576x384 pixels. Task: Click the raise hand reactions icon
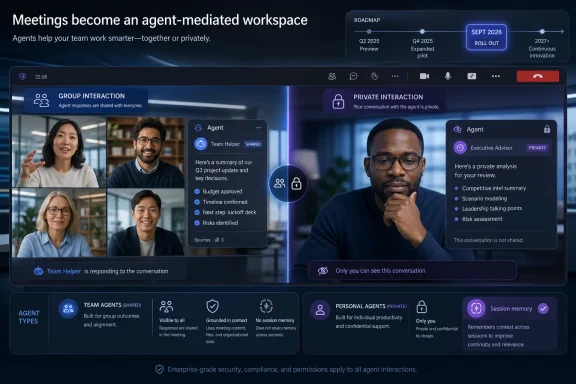point(374,76)
